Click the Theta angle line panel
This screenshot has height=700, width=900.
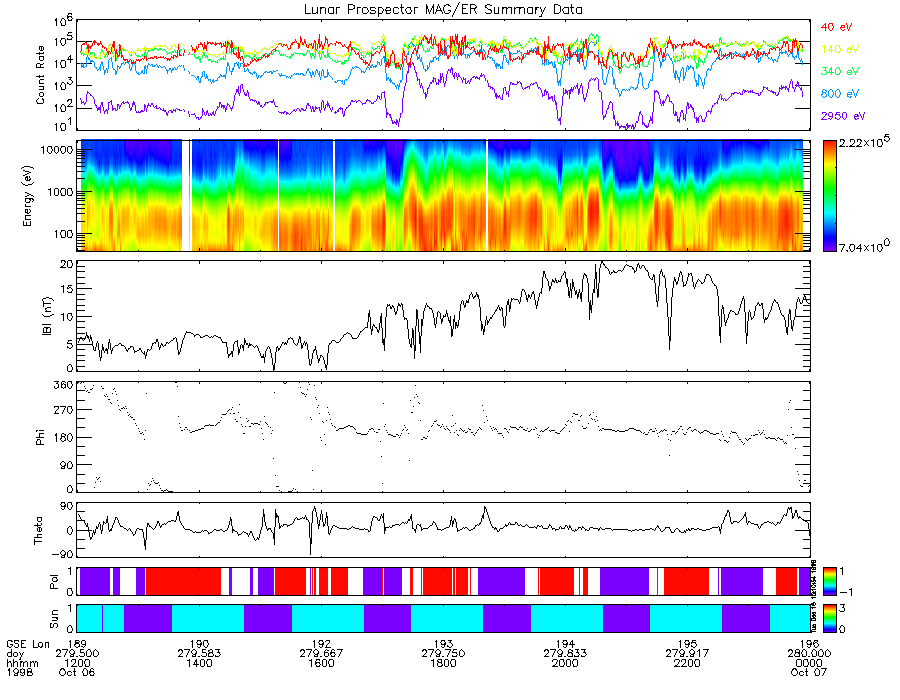pyautogui.click(x=443, y=530)
